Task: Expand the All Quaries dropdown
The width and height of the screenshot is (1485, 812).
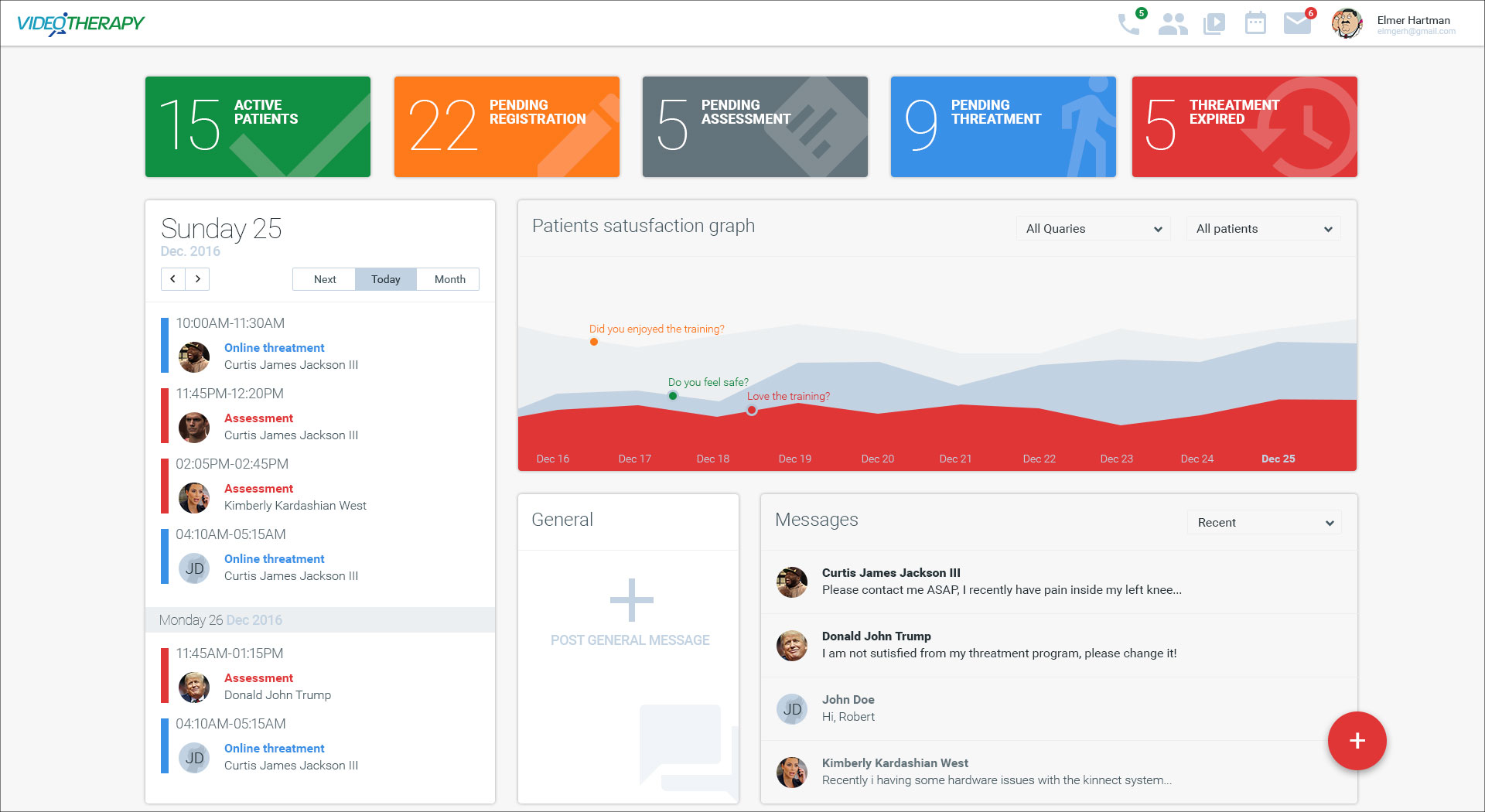Action: [1093, 229]
